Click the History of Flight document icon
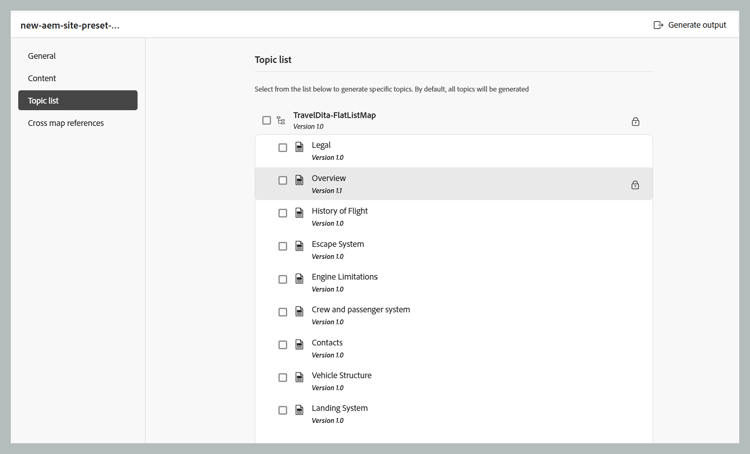The width and height of the screenshot is (750, 454). 299,213
